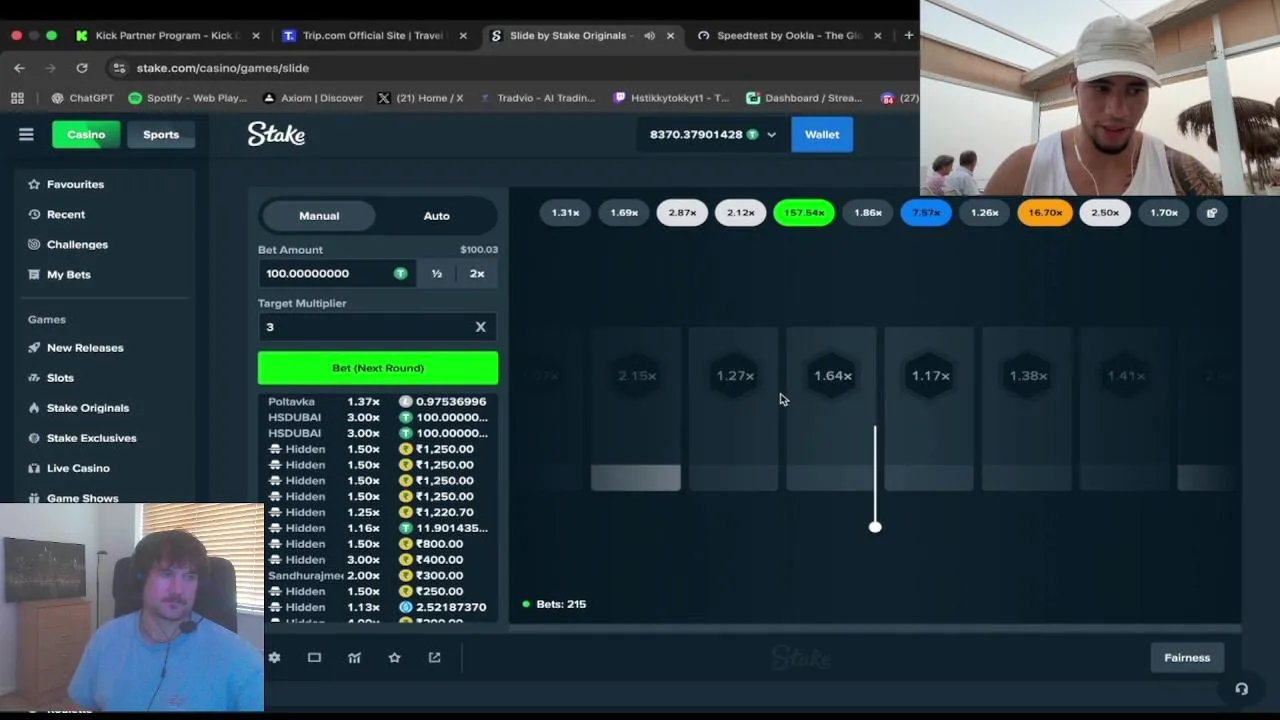Reload the page with the refresh icon
Viewport: 1280px width, 720px height.
(x=82, y=68)
